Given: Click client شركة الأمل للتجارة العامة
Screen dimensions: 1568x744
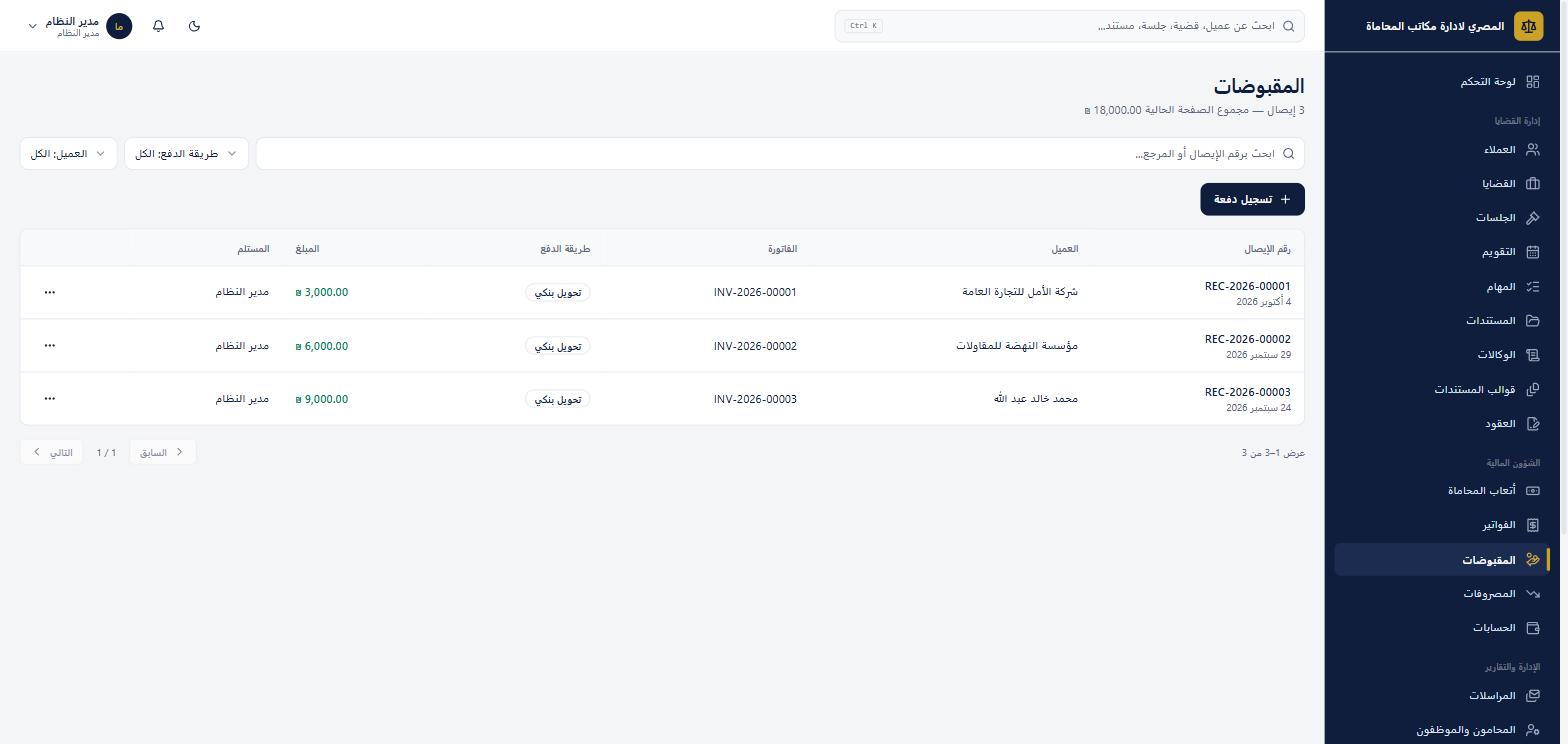Looking at the screenshot, I should [1020, 293].
